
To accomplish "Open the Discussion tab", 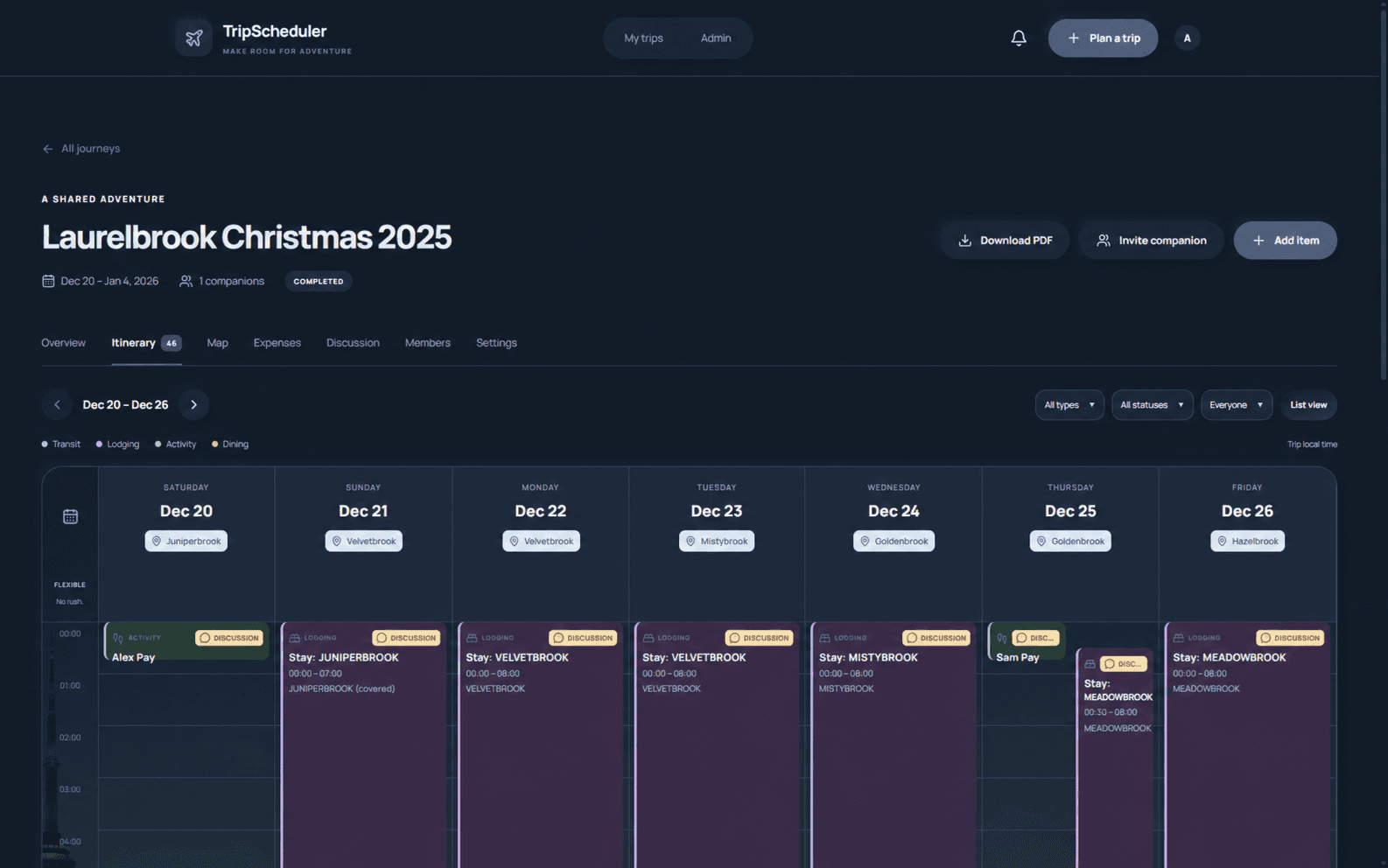I will [353, 343].
